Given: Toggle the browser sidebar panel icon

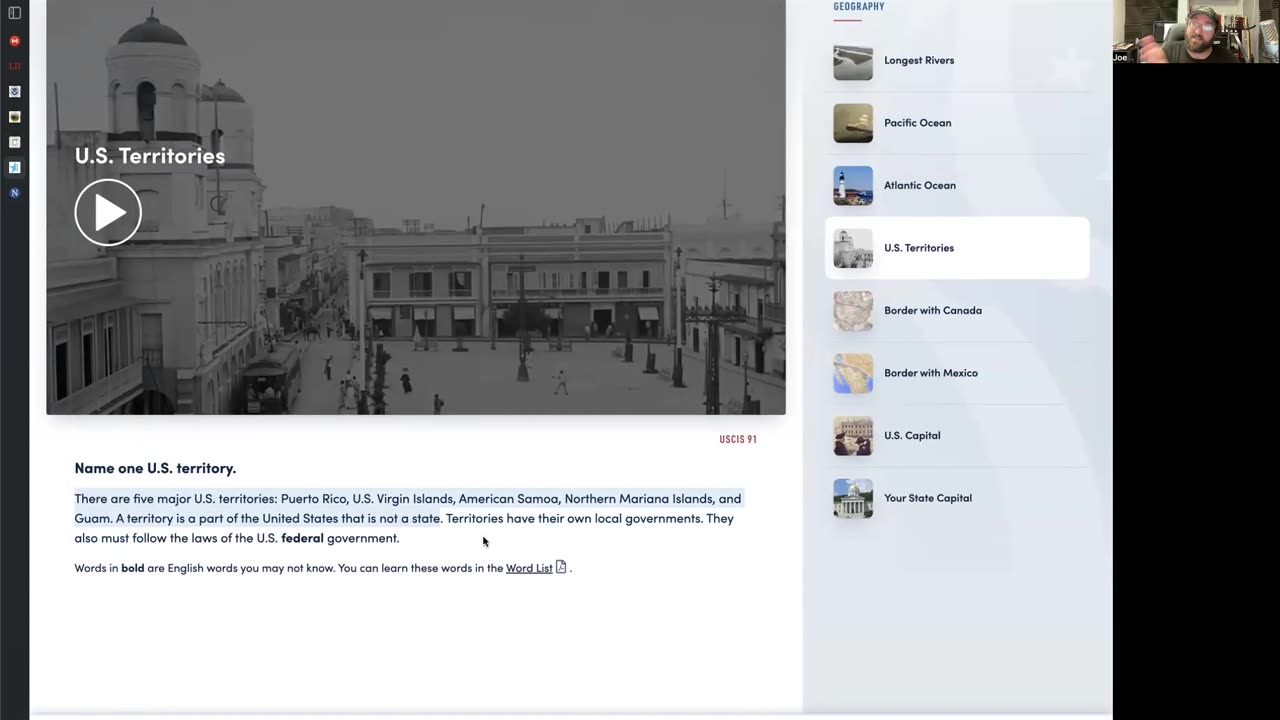Looking at the screenshot, I should point(14,13).
